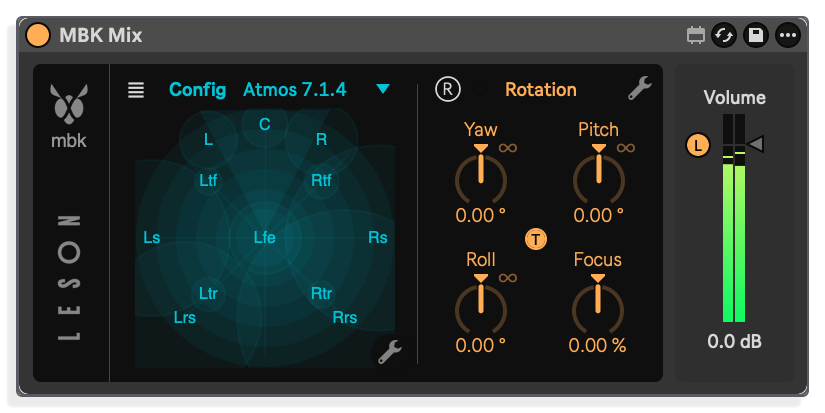This screenshot has width=825, height=413.
Task: Click the Yaw knob
Action: pyautogui.click(x=481, y=177)
